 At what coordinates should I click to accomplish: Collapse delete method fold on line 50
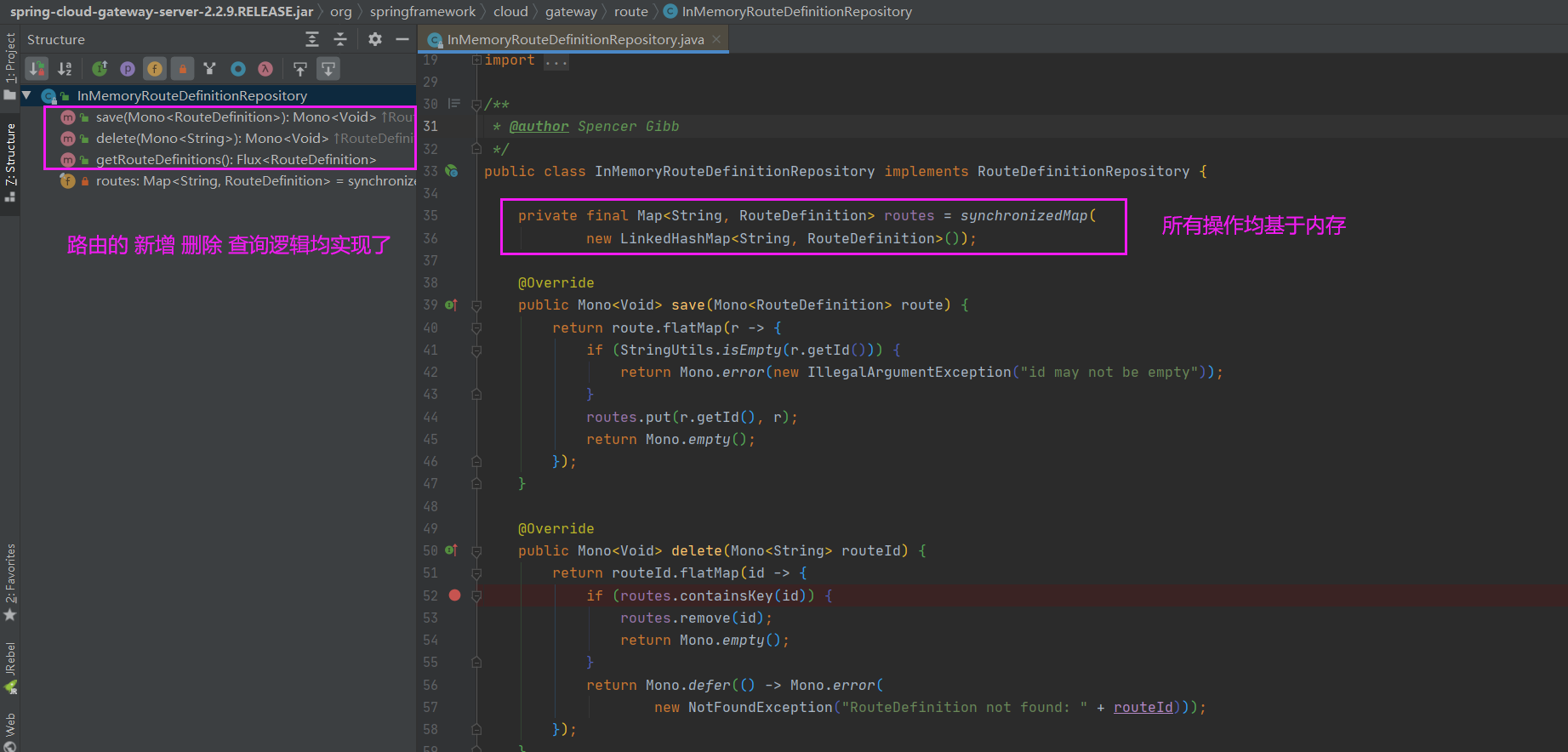[x=476, y=551]
